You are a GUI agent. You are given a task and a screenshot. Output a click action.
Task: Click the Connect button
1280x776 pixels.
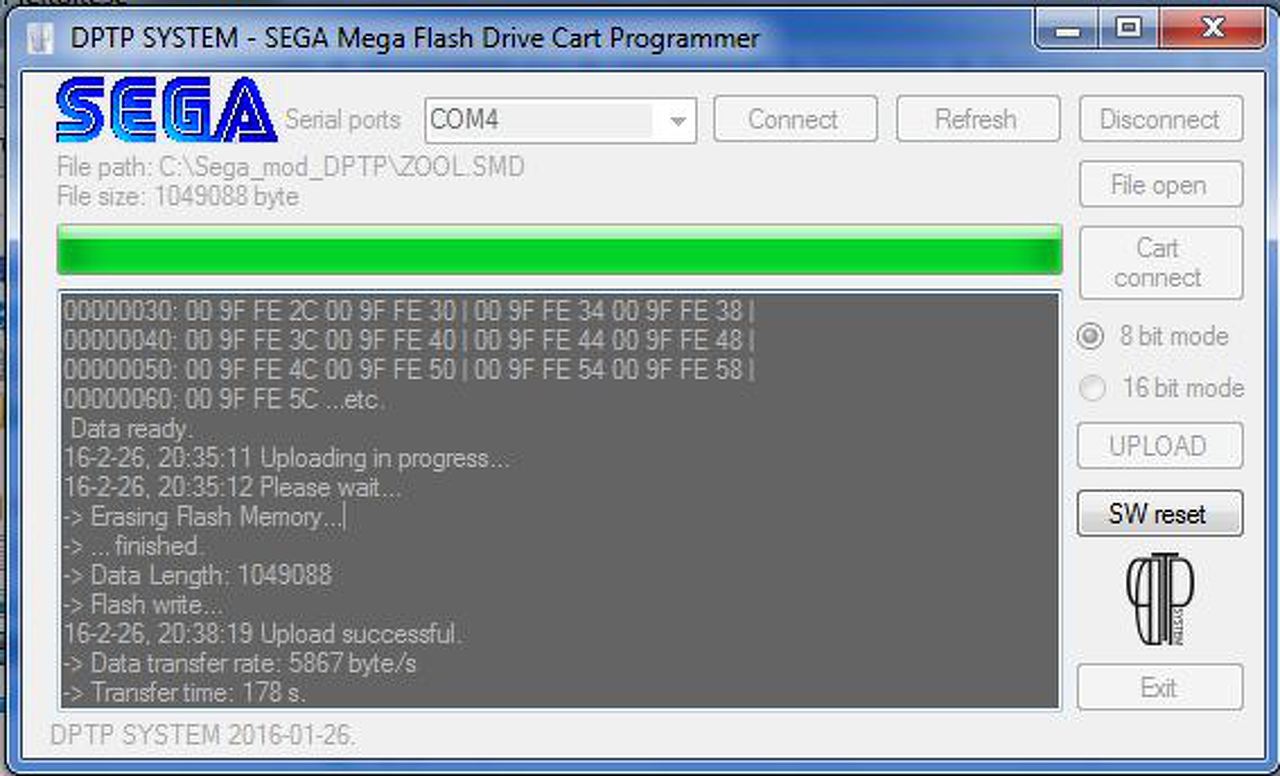click(795, 120)
